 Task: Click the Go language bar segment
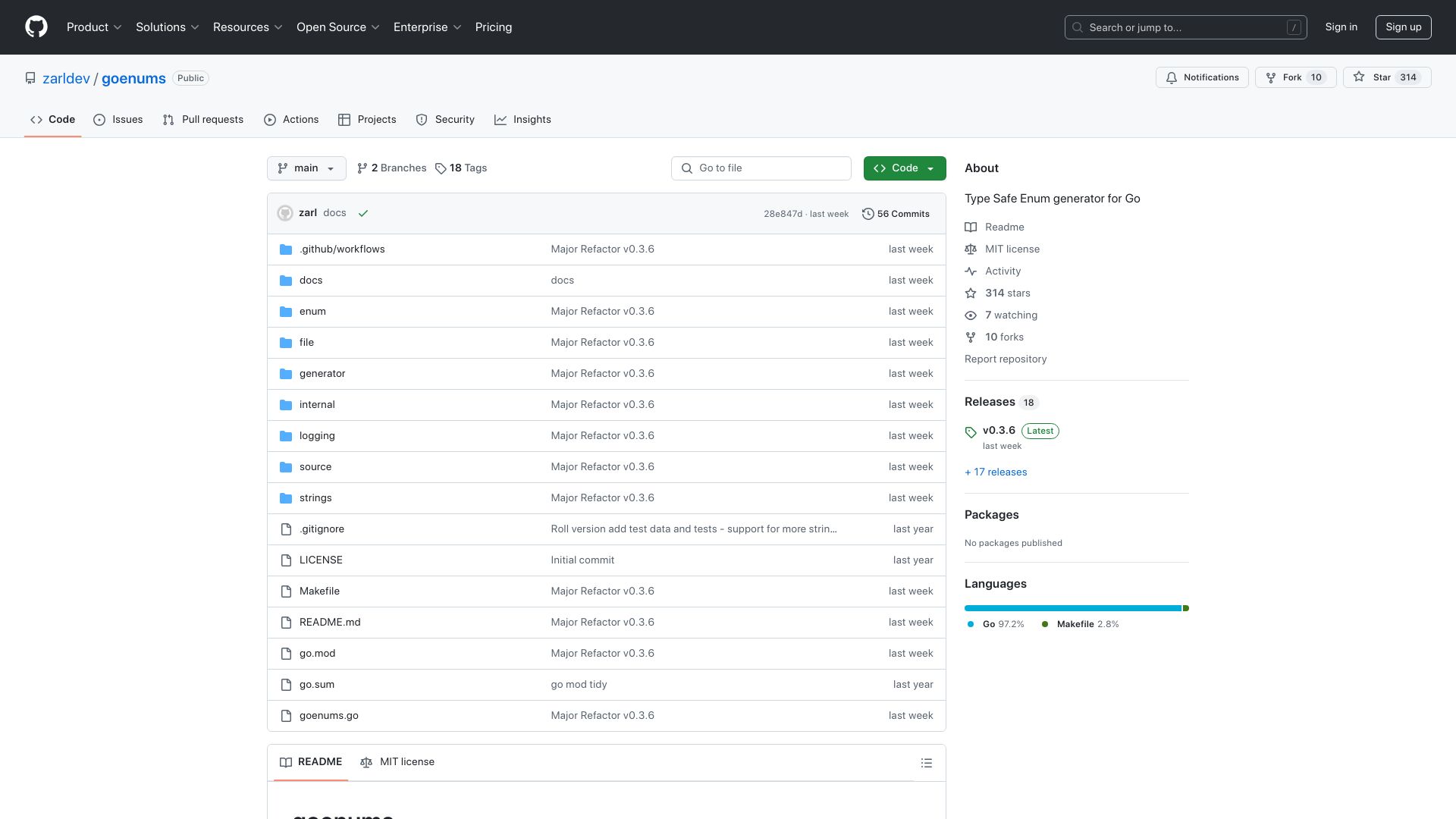(1073, 608)
